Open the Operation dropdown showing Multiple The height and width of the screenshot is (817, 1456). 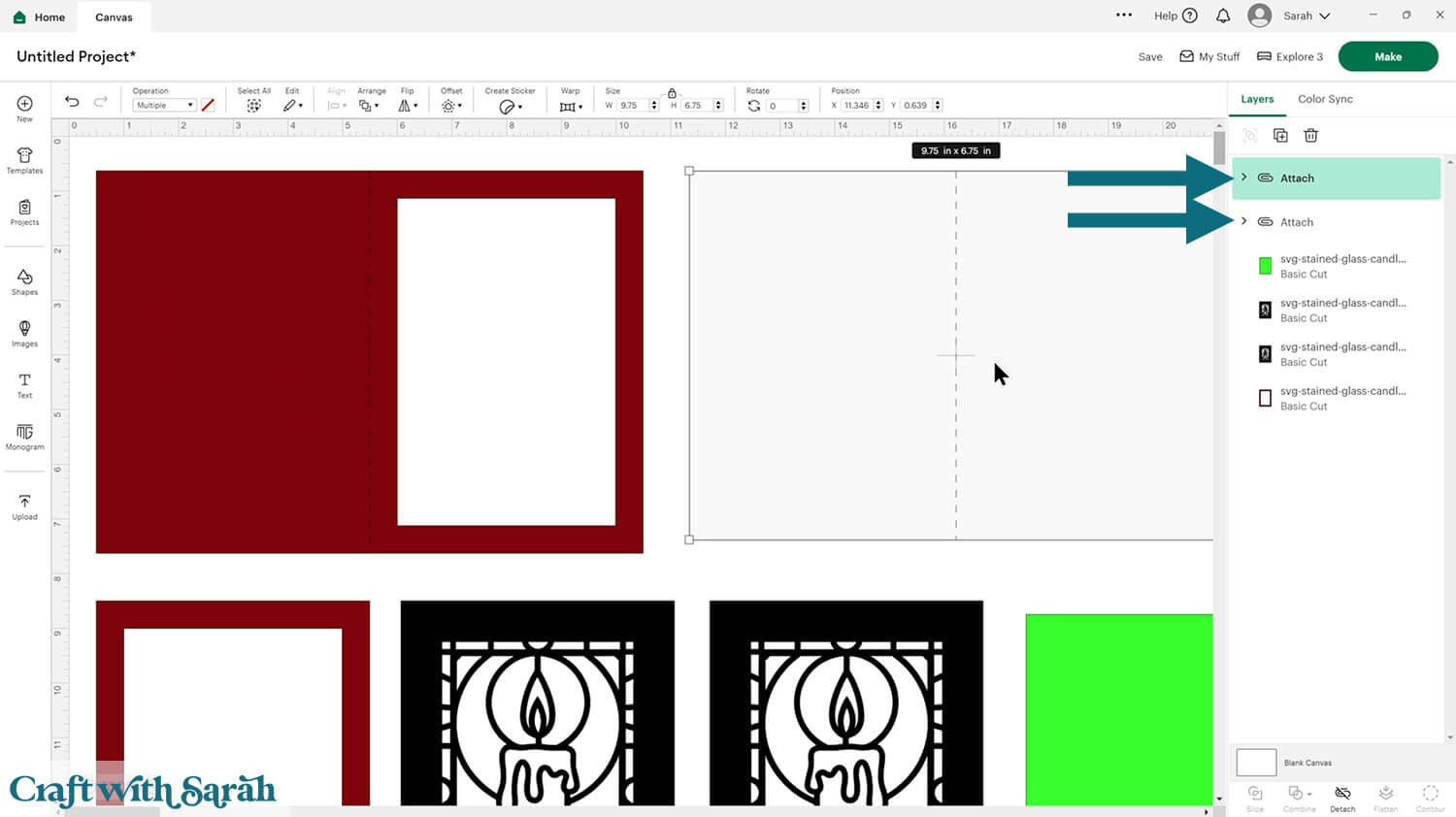[x=164, y=106]
